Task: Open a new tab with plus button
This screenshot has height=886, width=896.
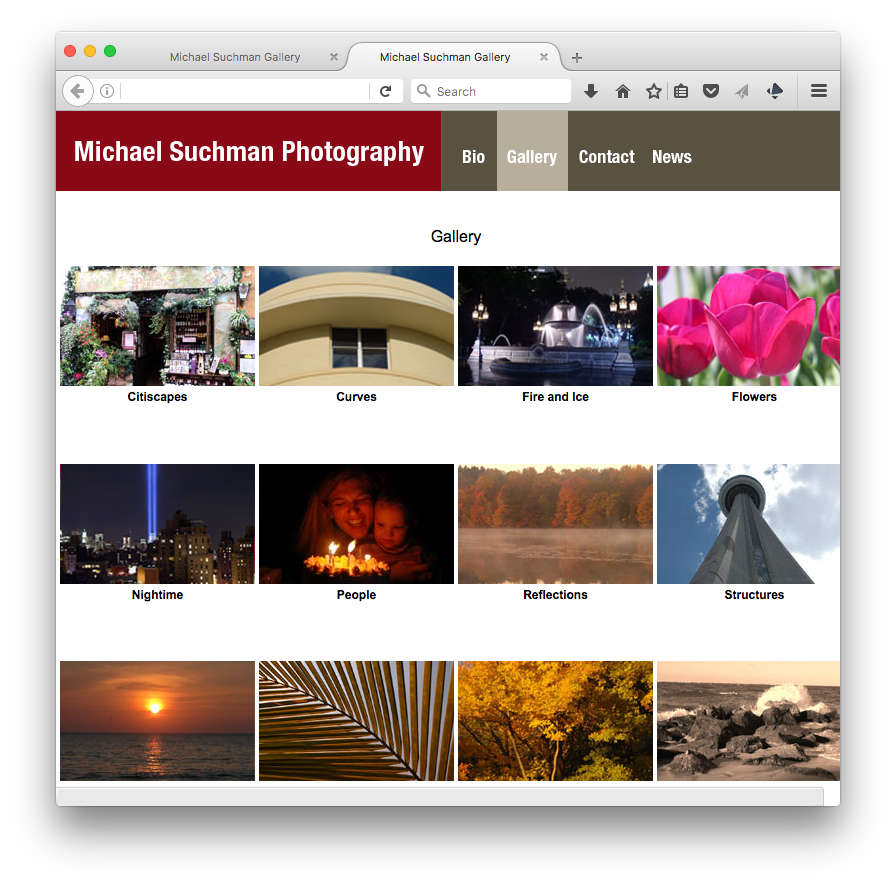Action: click(577, 58)
